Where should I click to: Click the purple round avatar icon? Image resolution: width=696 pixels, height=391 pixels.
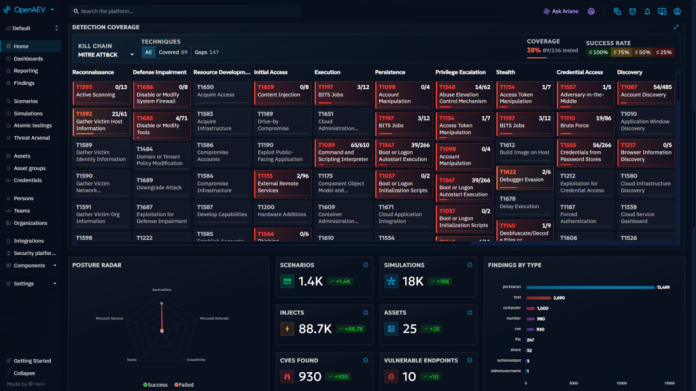pyautogui.click(x=591, y=12)
